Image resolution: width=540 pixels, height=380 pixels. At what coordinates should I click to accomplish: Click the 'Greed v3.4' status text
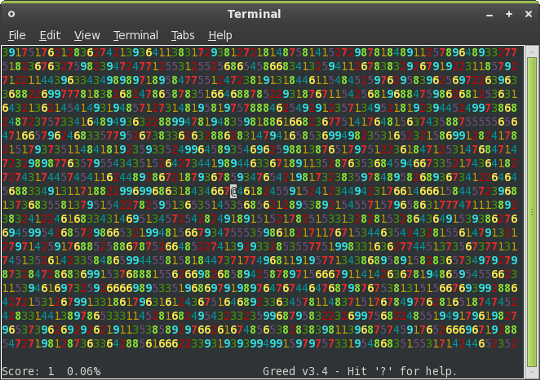click(x=295, y=371)
